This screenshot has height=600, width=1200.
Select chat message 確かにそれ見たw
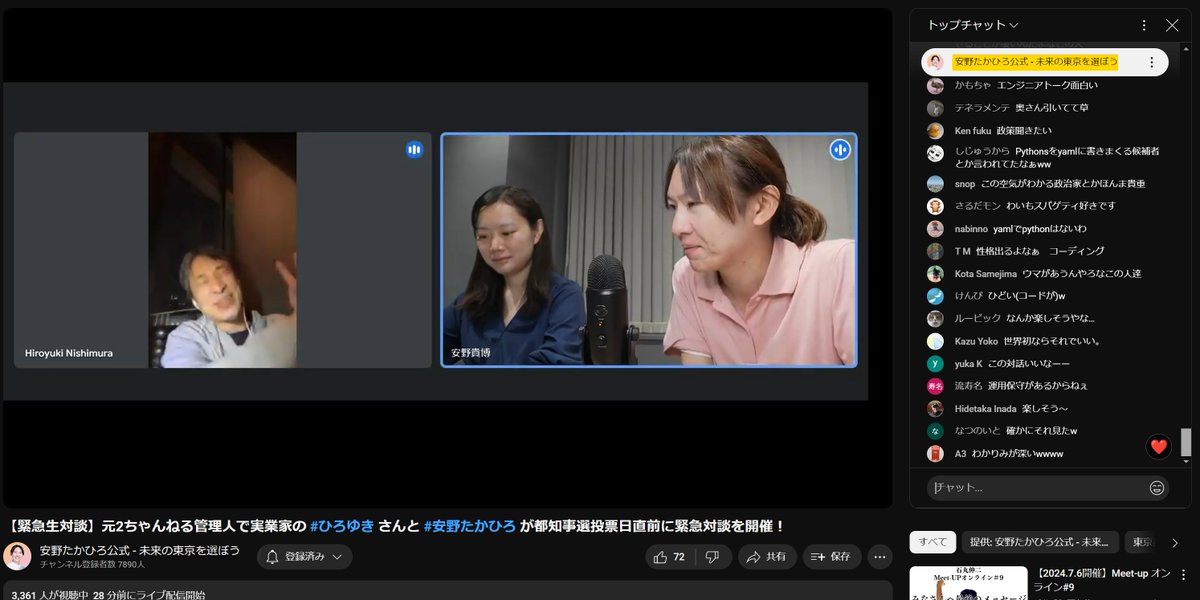click(1041, 431)
